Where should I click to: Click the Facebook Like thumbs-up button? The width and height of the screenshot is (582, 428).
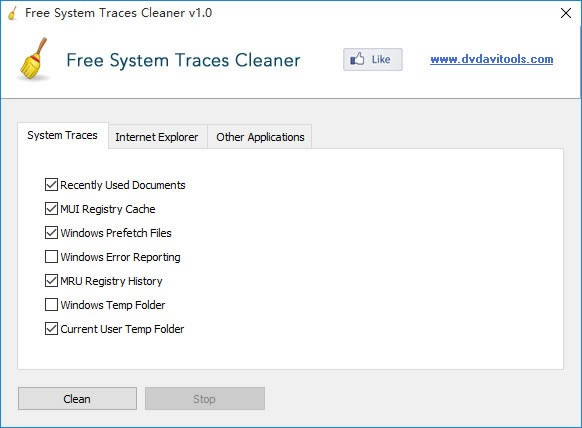point(372,59)
